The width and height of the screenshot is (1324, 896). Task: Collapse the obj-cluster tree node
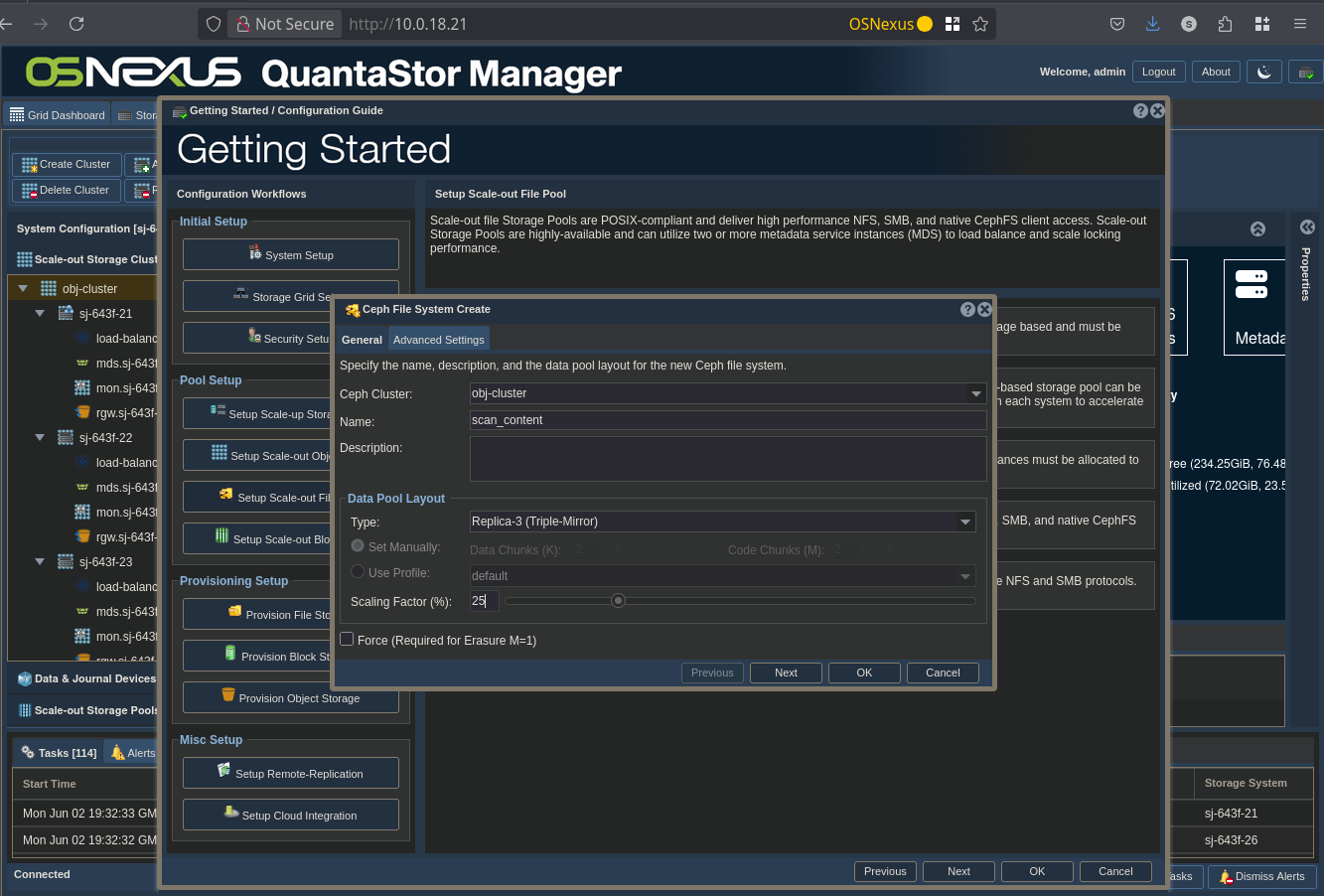tap(23, 289)
